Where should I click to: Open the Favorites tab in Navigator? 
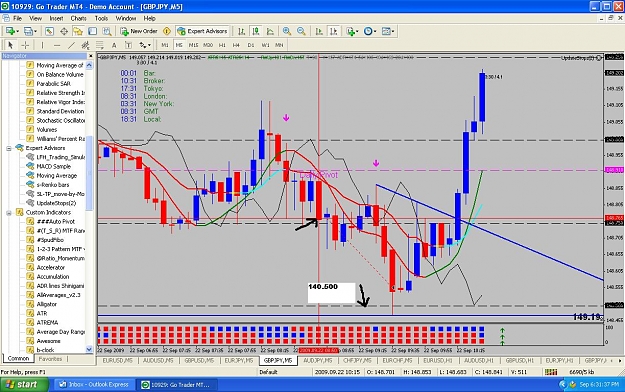click(50, 359)
